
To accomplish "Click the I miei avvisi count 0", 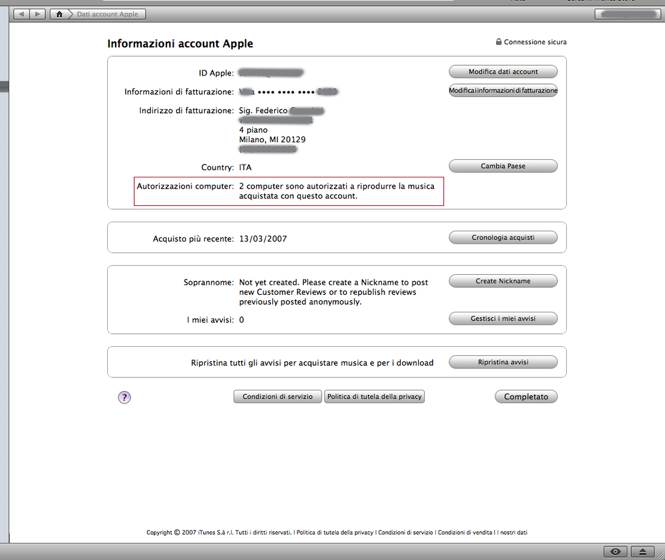I will tap(242, 320).
